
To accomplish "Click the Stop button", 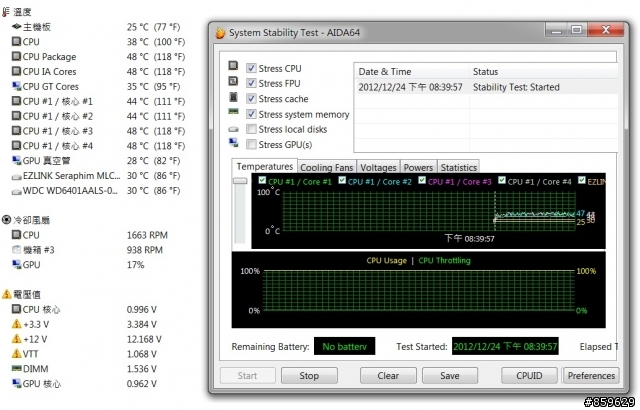I will [309, 375].
